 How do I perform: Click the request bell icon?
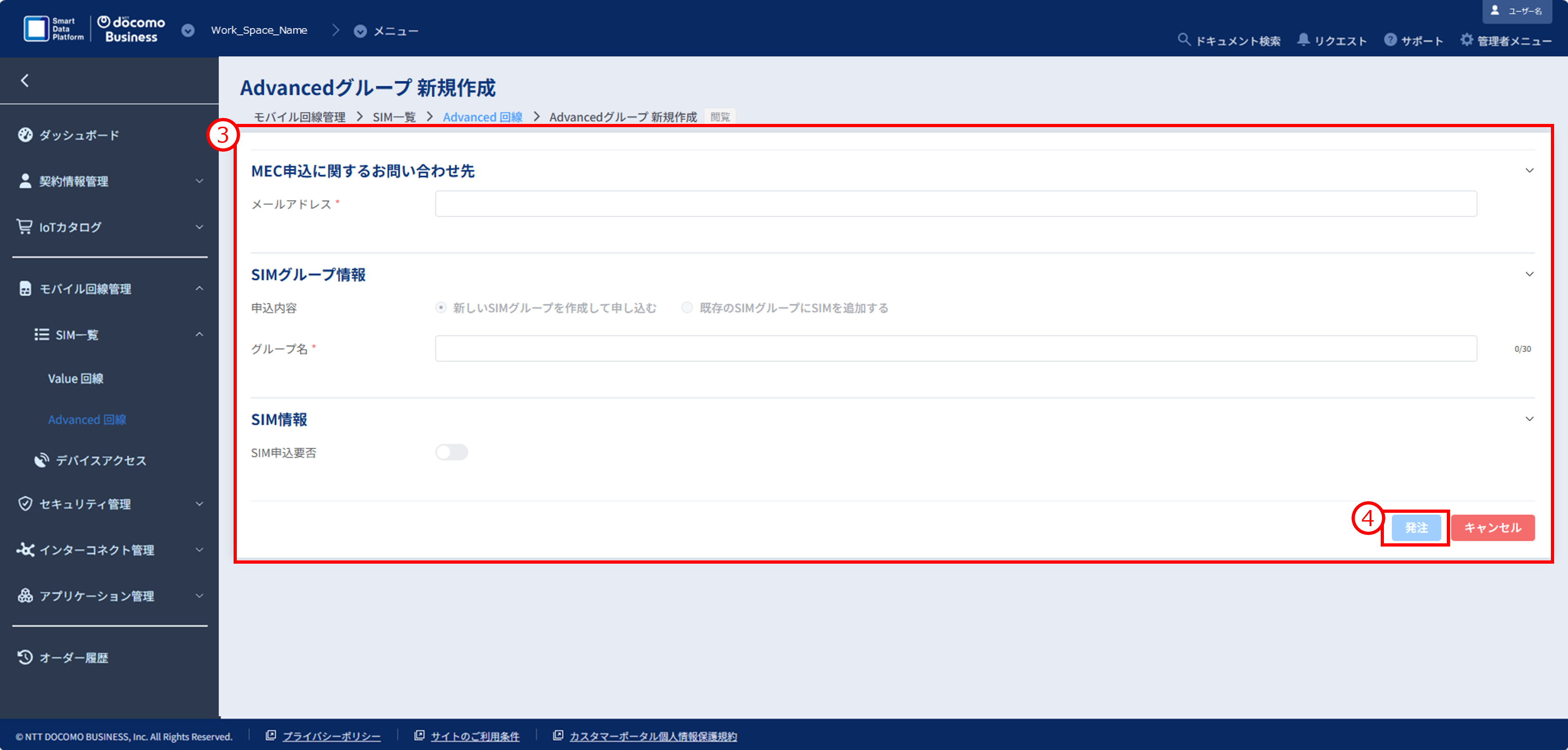(x=1303, y=40)
